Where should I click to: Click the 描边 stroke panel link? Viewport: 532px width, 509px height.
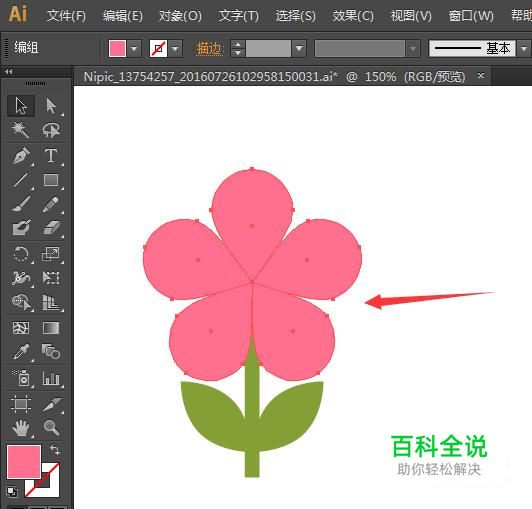210,49
